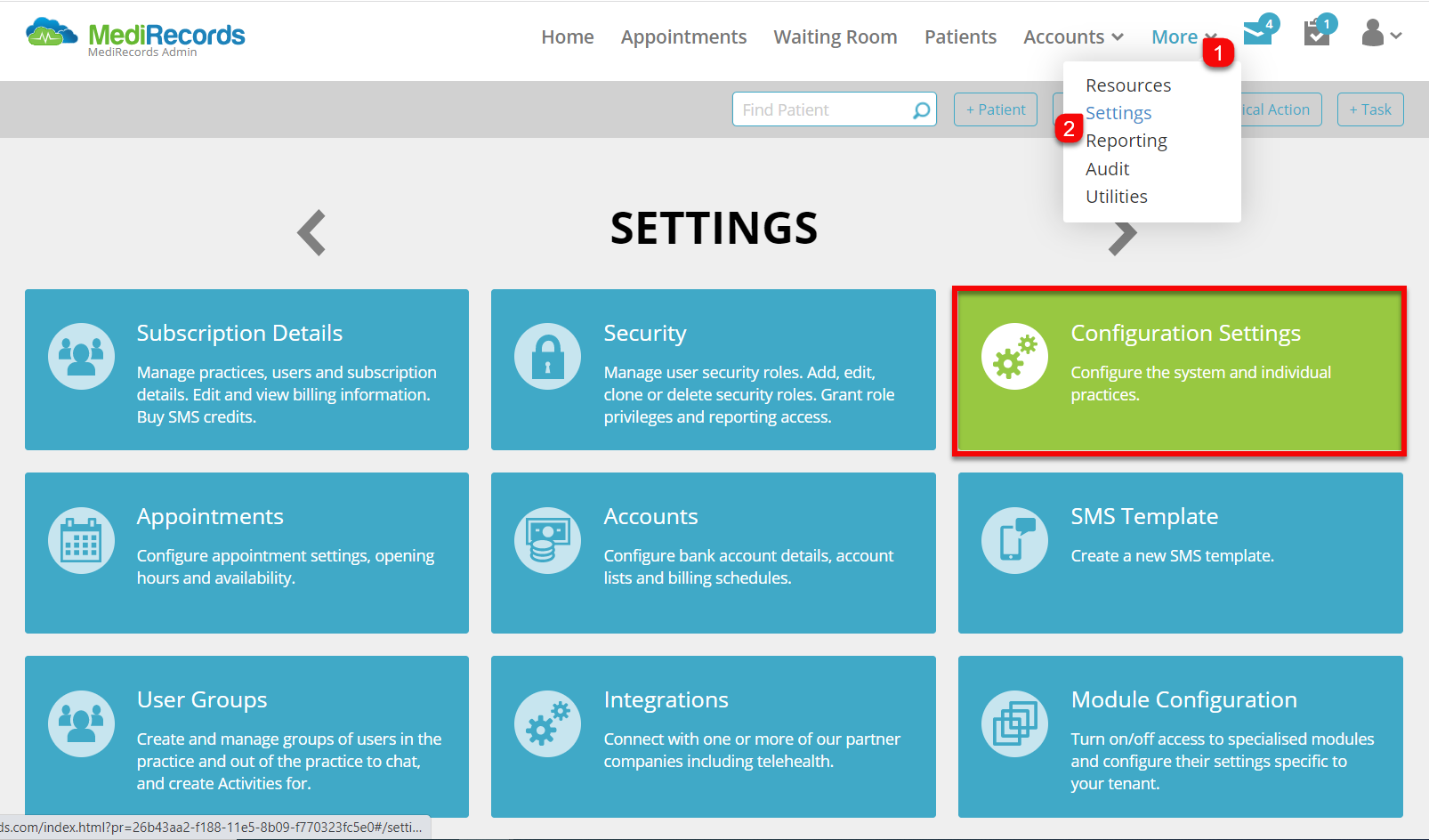This screenshot has height=840, width=1429.
Task: Click the Security padlock icon
Action: coord(548,356)
